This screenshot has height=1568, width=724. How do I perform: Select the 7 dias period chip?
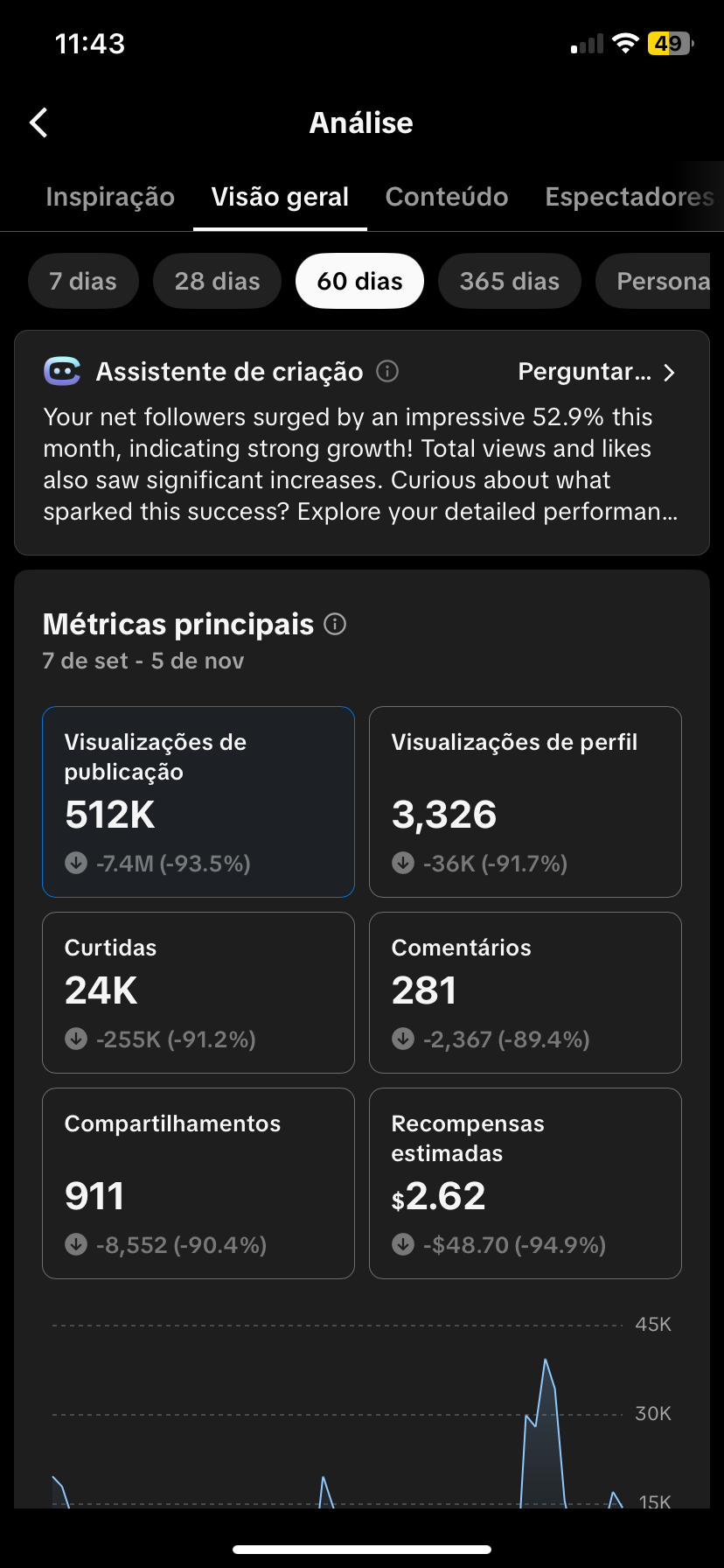pyautogui.click(x=83, y=282)
